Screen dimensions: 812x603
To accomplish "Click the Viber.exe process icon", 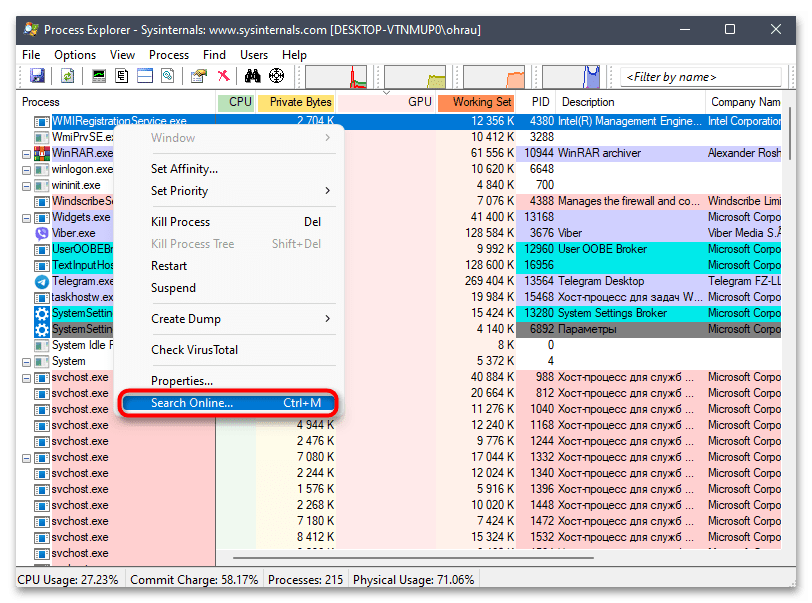I will coord(42,233).
